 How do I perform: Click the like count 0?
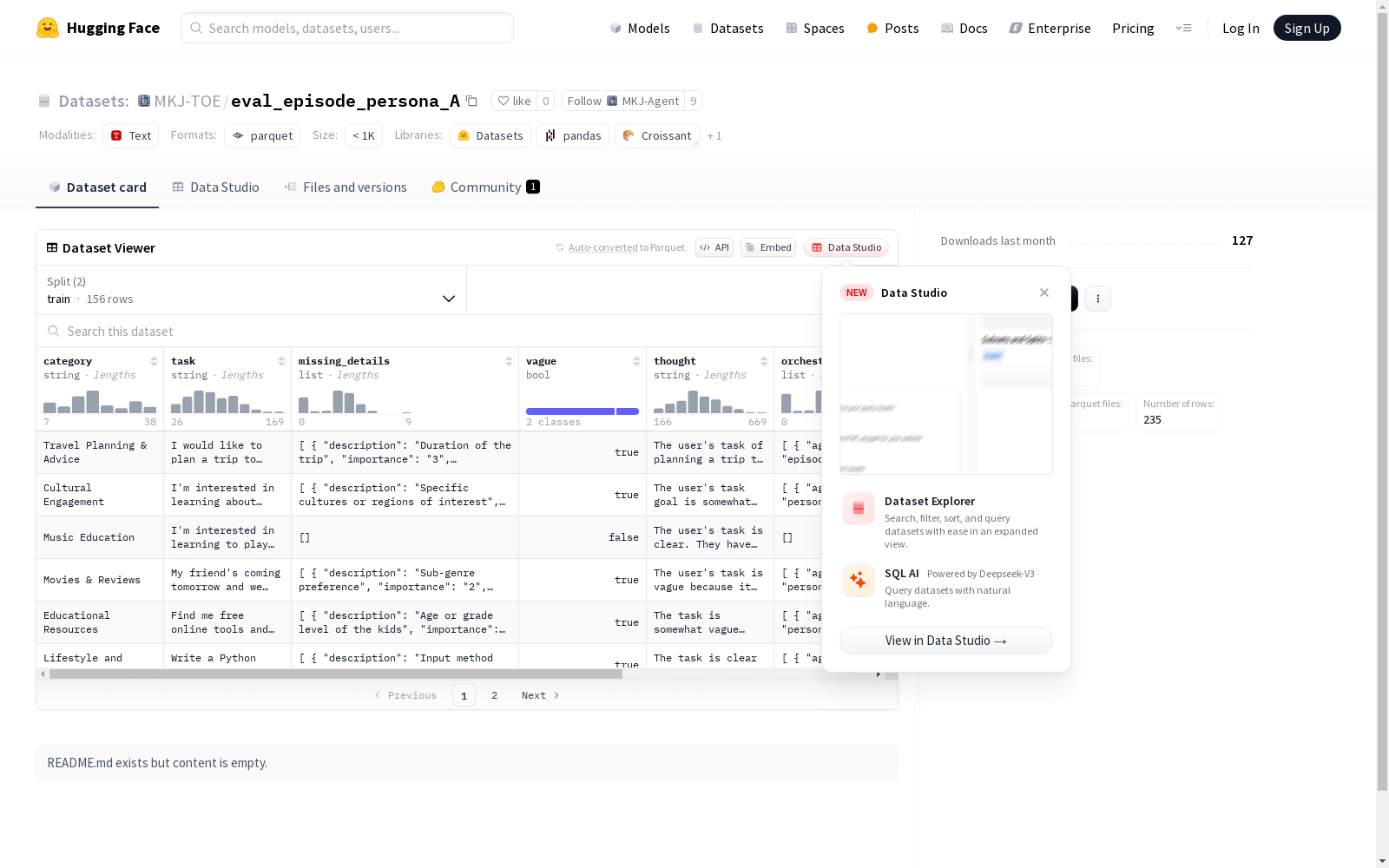pyautogui.click(x=545, y=101)
